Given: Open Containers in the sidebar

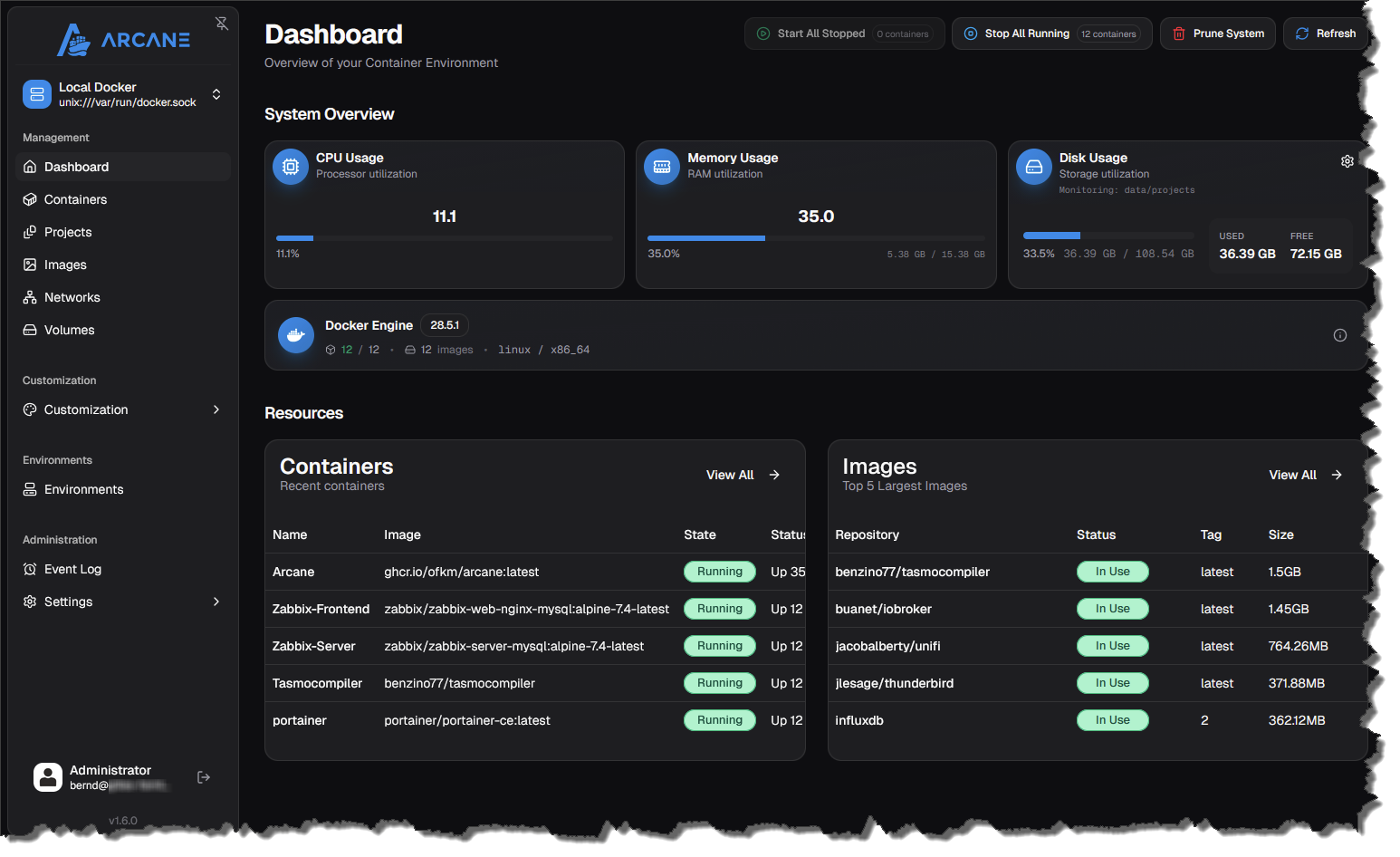Looking at the screenshot, I should (x=76, y=199).
